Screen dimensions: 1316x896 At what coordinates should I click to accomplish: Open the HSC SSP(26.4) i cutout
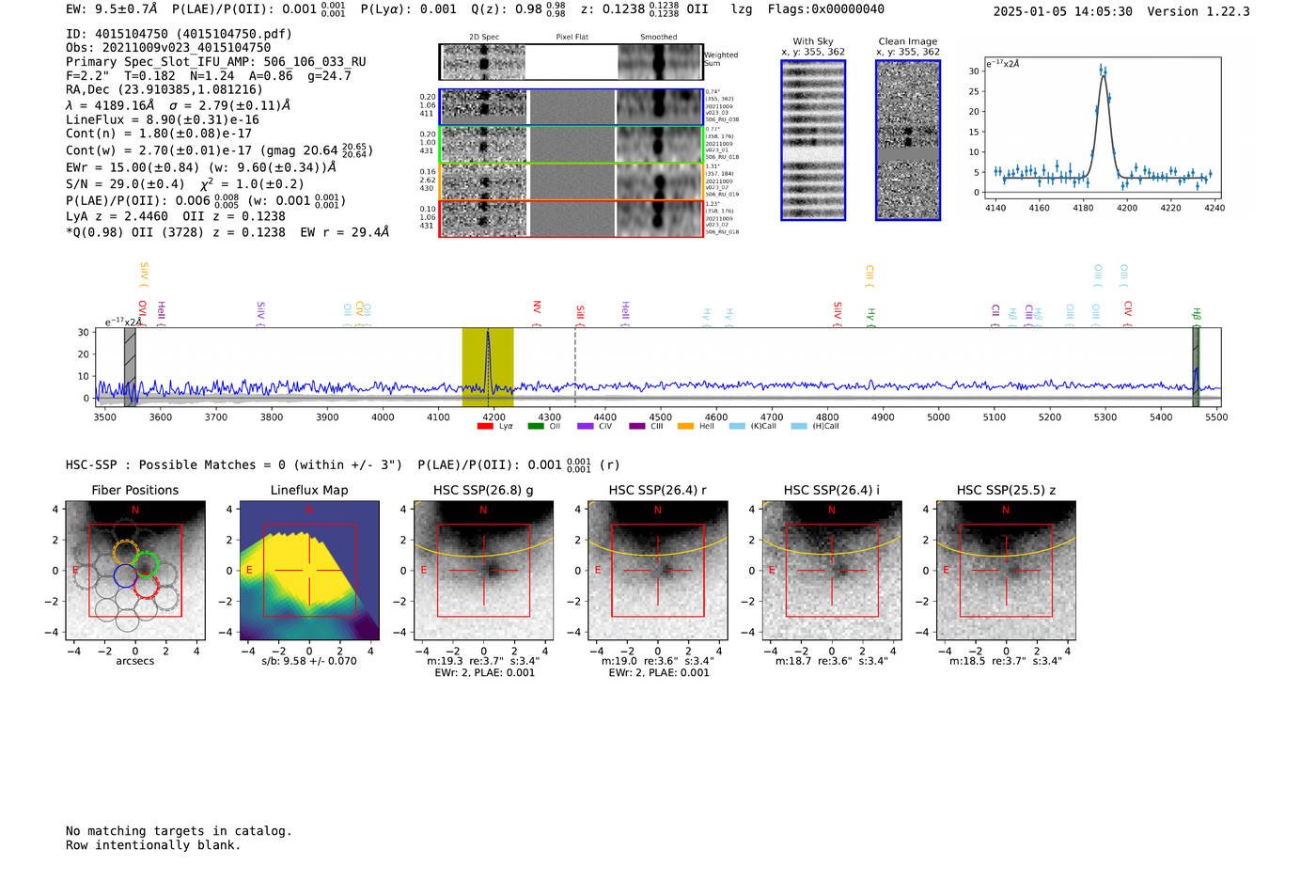pos(832,571)
